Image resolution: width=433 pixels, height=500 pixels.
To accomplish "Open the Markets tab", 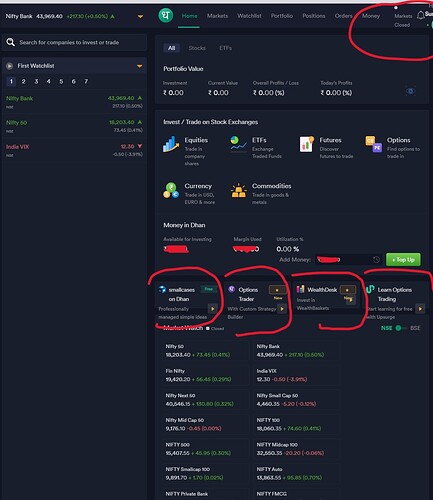I will click(x=217, y=16).
